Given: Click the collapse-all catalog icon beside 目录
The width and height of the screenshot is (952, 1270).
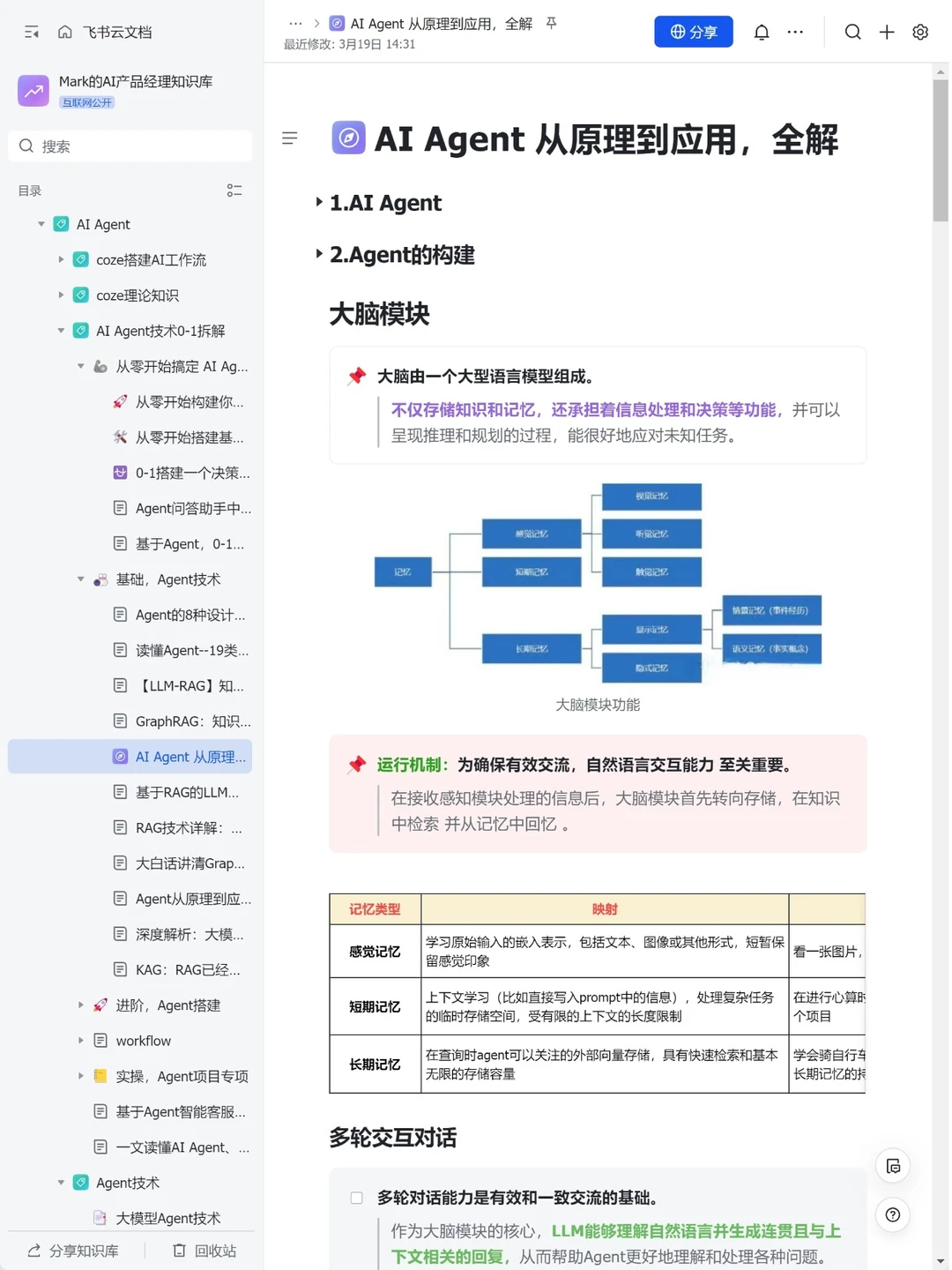Looking at the screenshot, I should tap(234, 190).
